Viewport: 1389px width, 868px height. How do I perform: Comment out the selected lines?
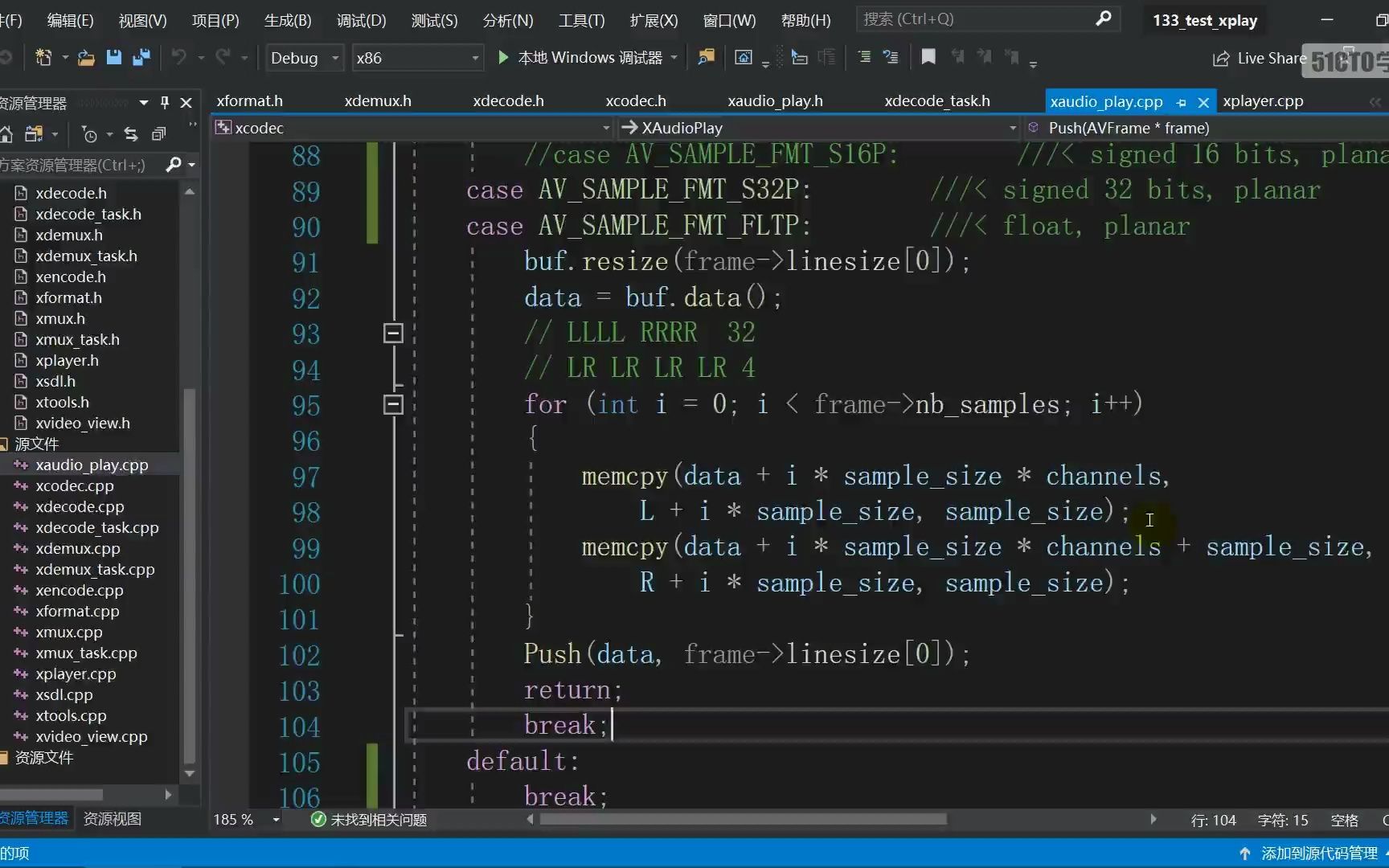[864, 58]
